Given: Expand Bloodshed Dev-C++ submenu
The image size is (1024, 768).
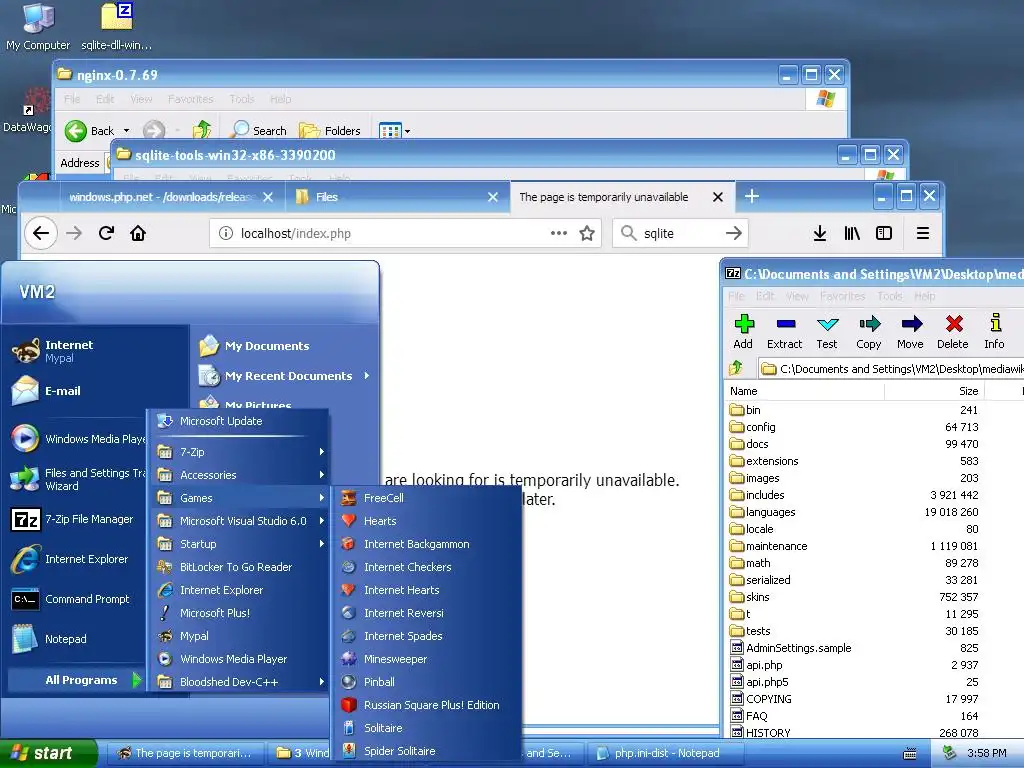Looking at the screenshot, I should 240,682.
